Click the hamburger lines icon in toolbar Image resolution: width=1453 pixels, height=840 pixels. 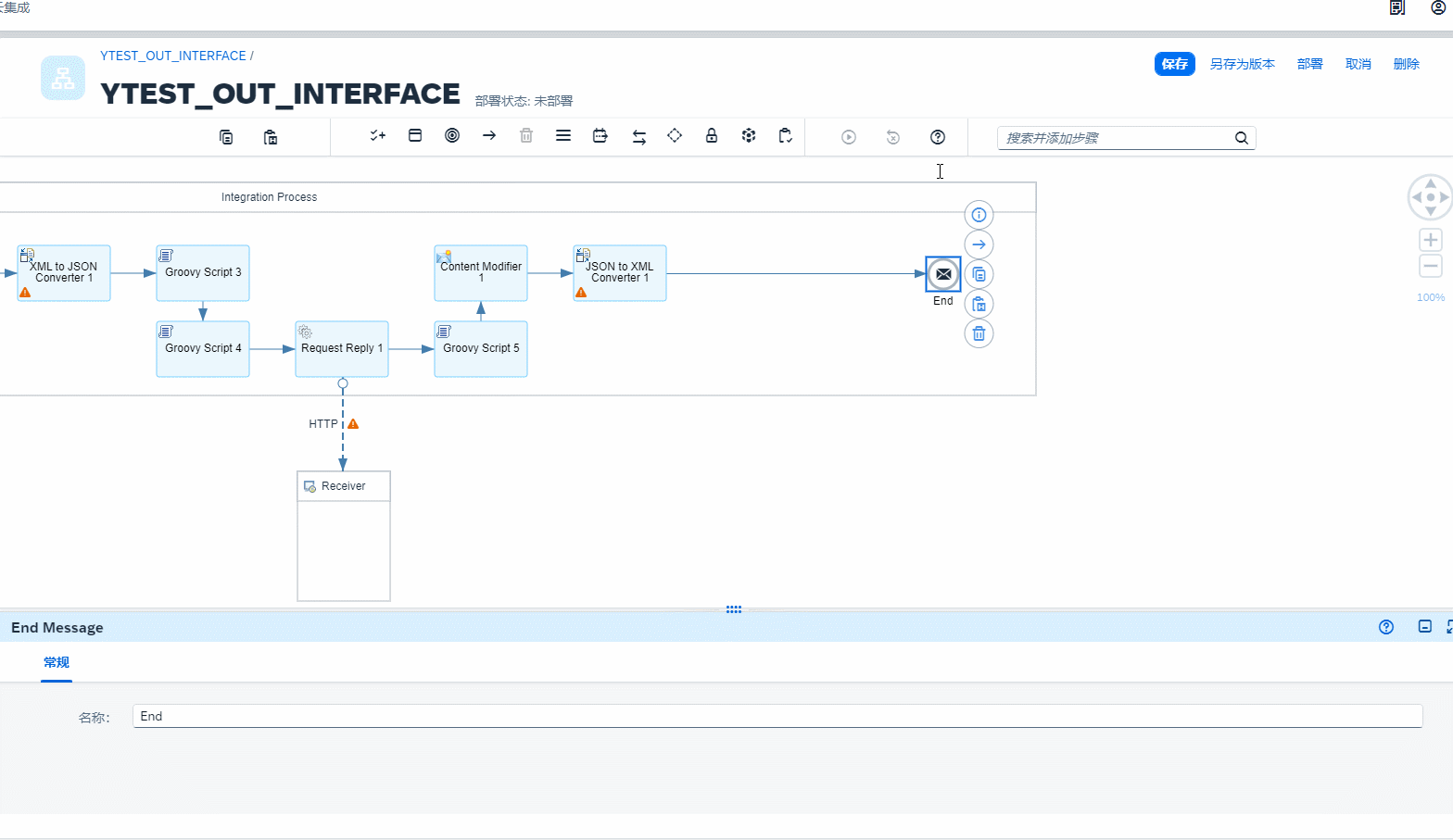[563, 136]
